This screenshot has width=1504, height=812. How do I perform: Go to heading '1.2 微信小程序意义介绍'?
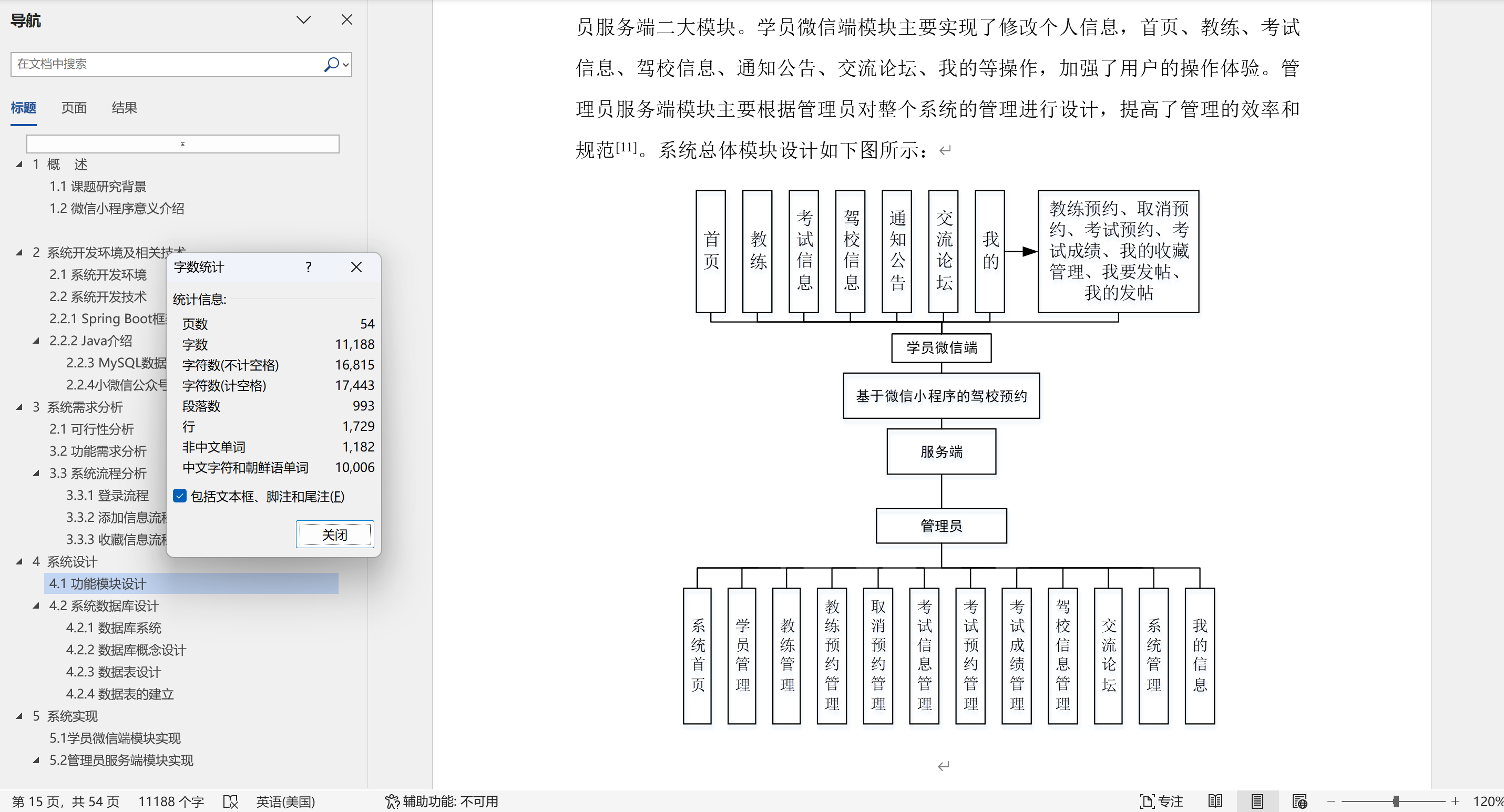117,209
